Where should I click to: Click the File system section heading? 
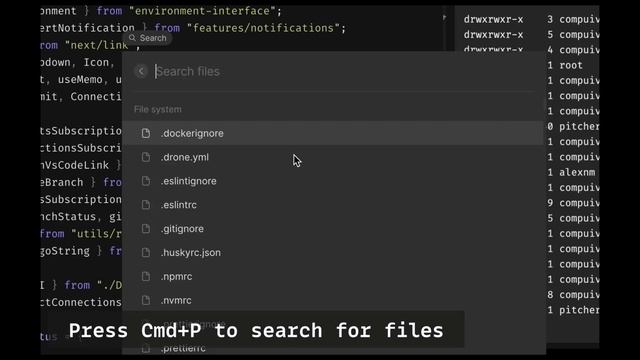click(158, 109)
